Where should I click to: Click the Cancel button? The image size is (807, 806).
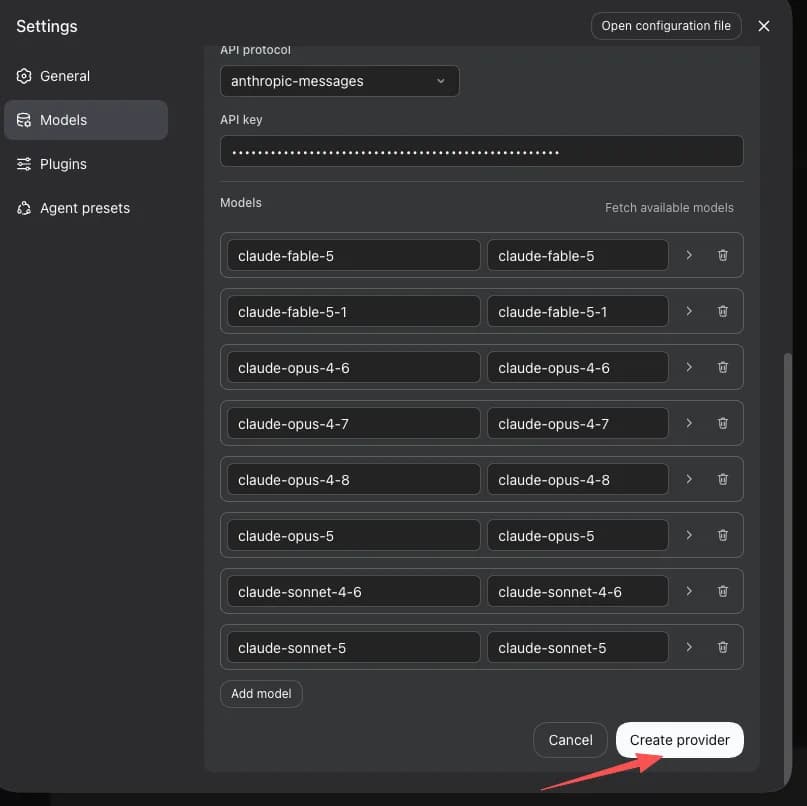click(x=570, y=740)
